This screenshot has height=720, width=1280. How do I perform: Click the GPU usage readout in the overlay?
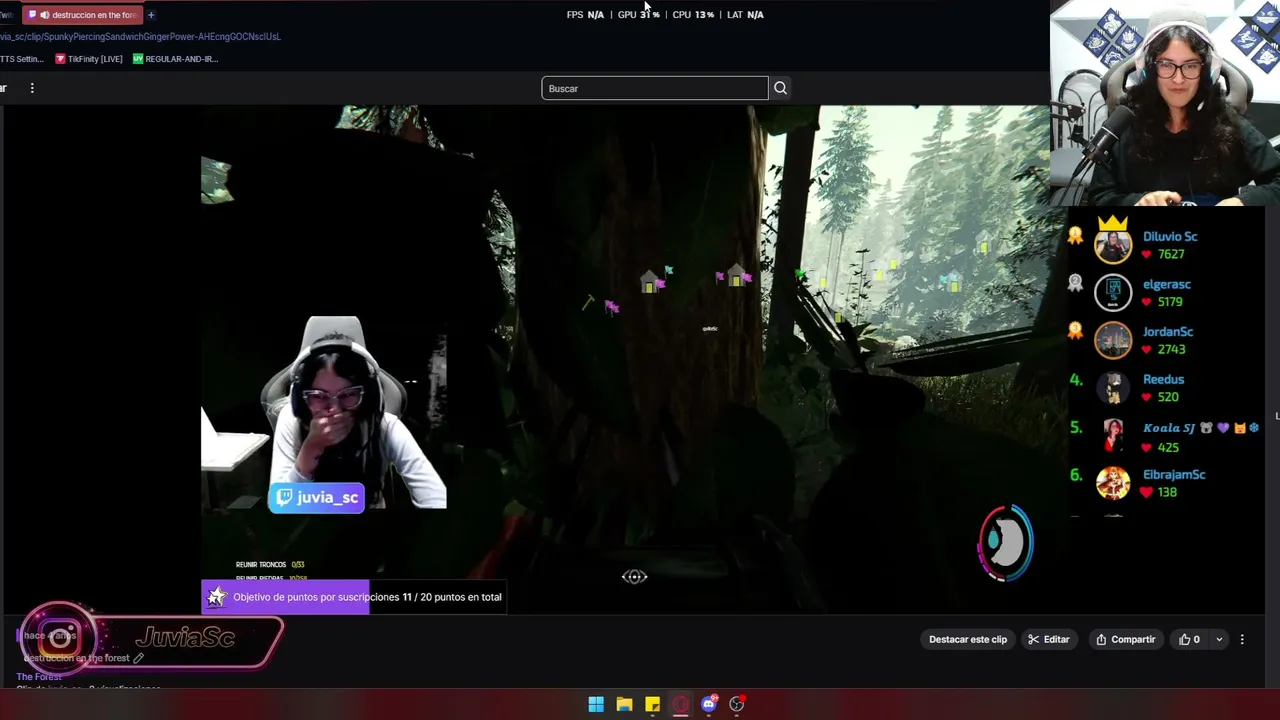[x=638, y=15]
